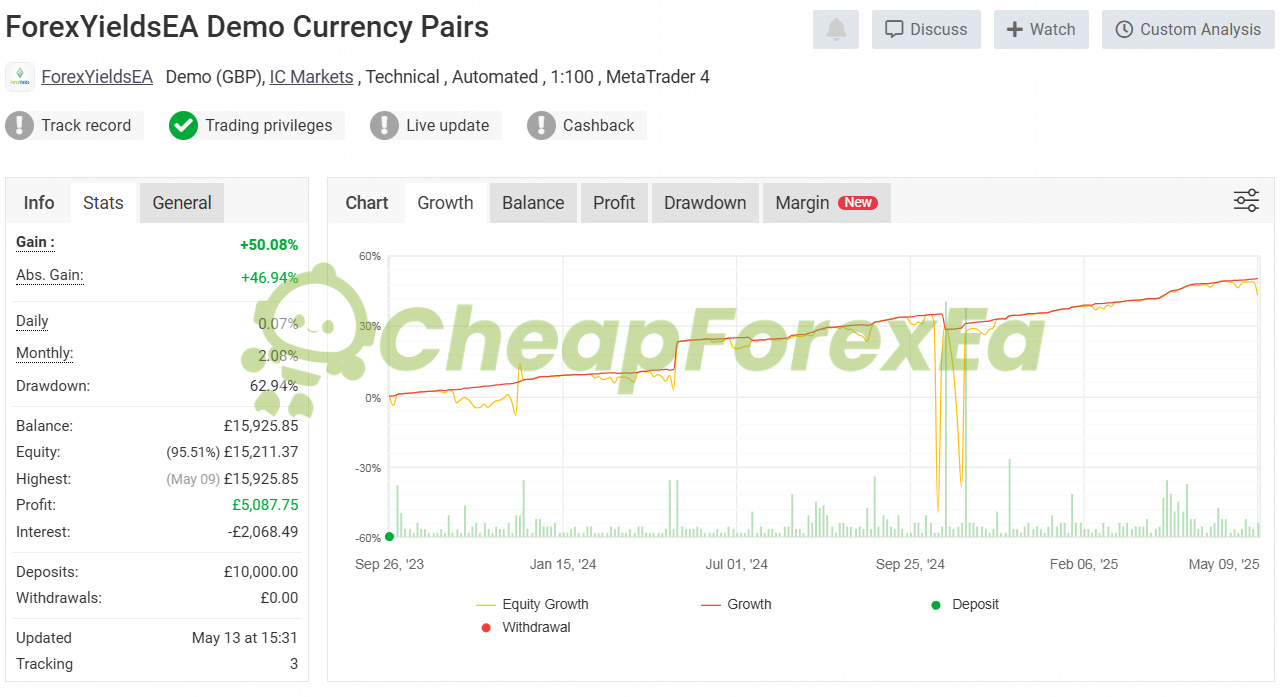Click the bell notification icon

[837, 30]
